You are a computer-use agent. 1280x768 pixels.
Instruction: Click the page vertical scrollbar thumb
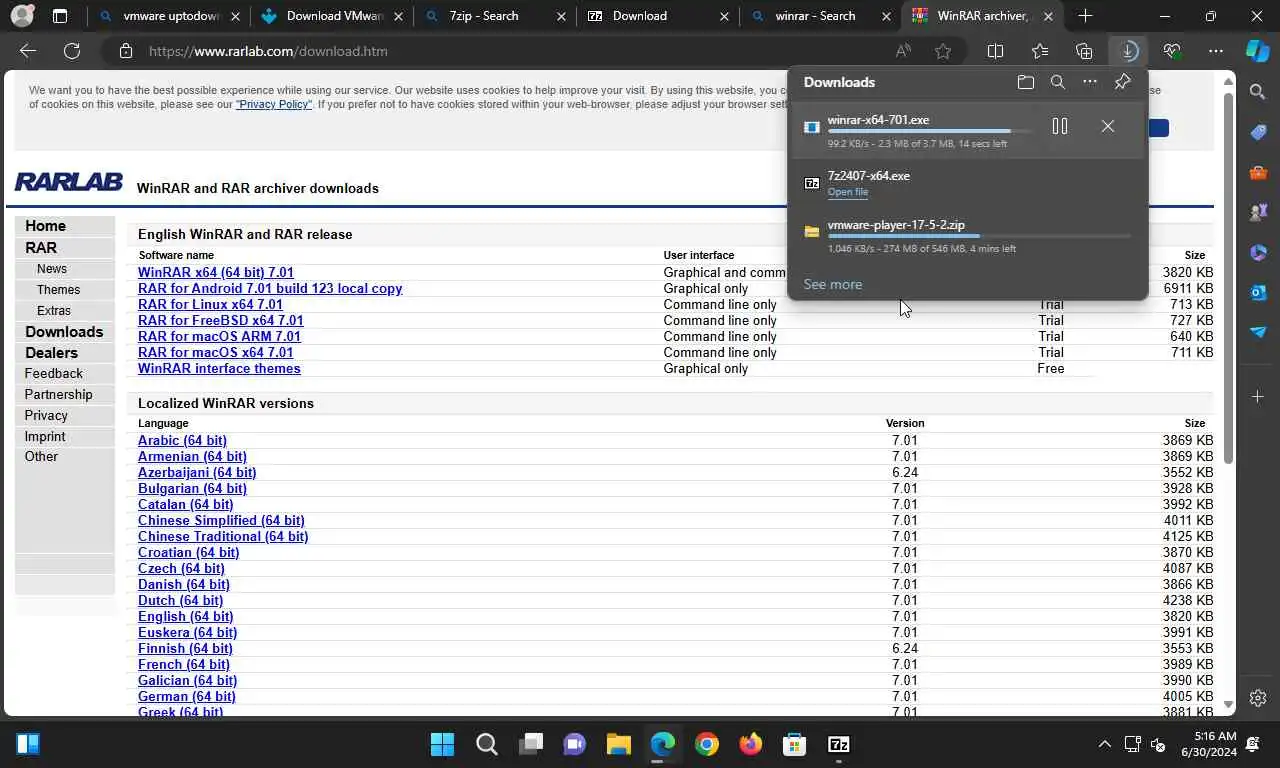click(x=1228, y=277)
